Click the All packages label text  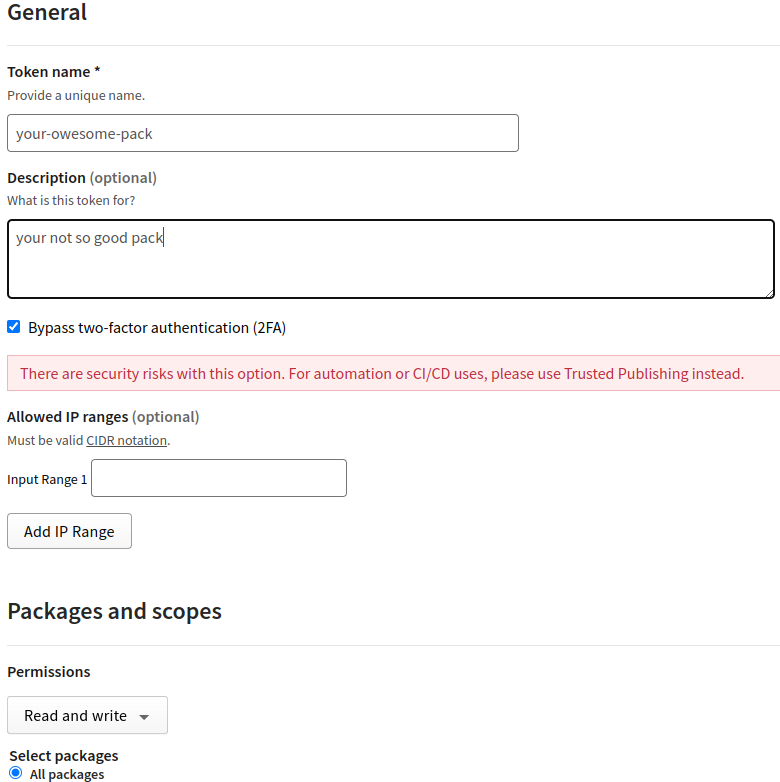67,774
